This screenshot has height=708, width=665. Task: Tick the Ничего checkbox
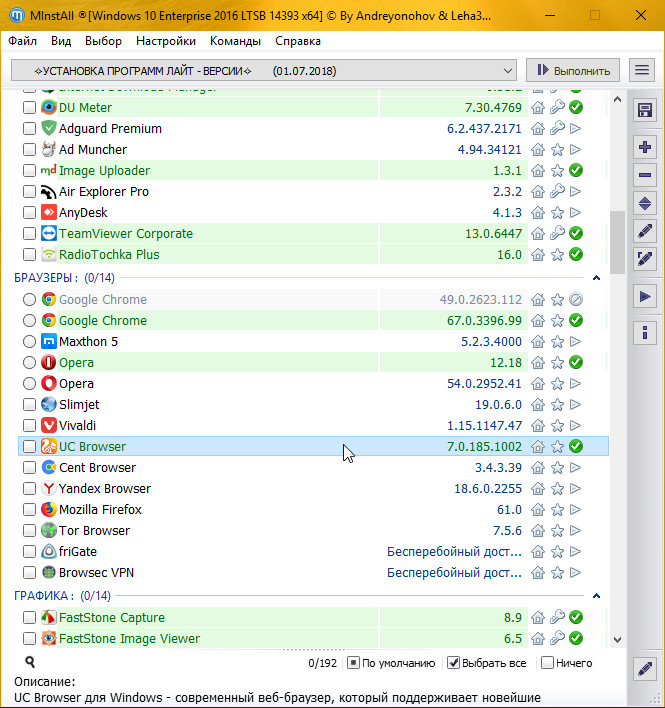tap(547, 663)
